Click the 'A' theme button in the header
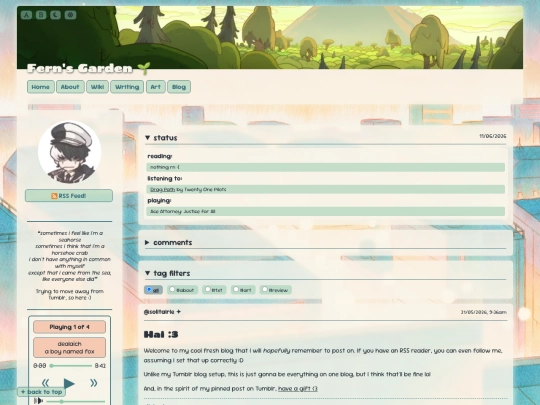The height and width of the screenshot is (405, 540). [26, 15]
